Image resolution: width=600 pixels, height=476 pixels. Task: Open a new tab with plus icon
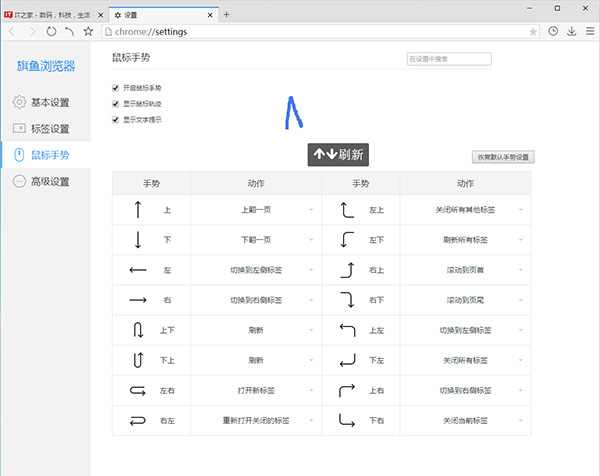tap(227, 15)
